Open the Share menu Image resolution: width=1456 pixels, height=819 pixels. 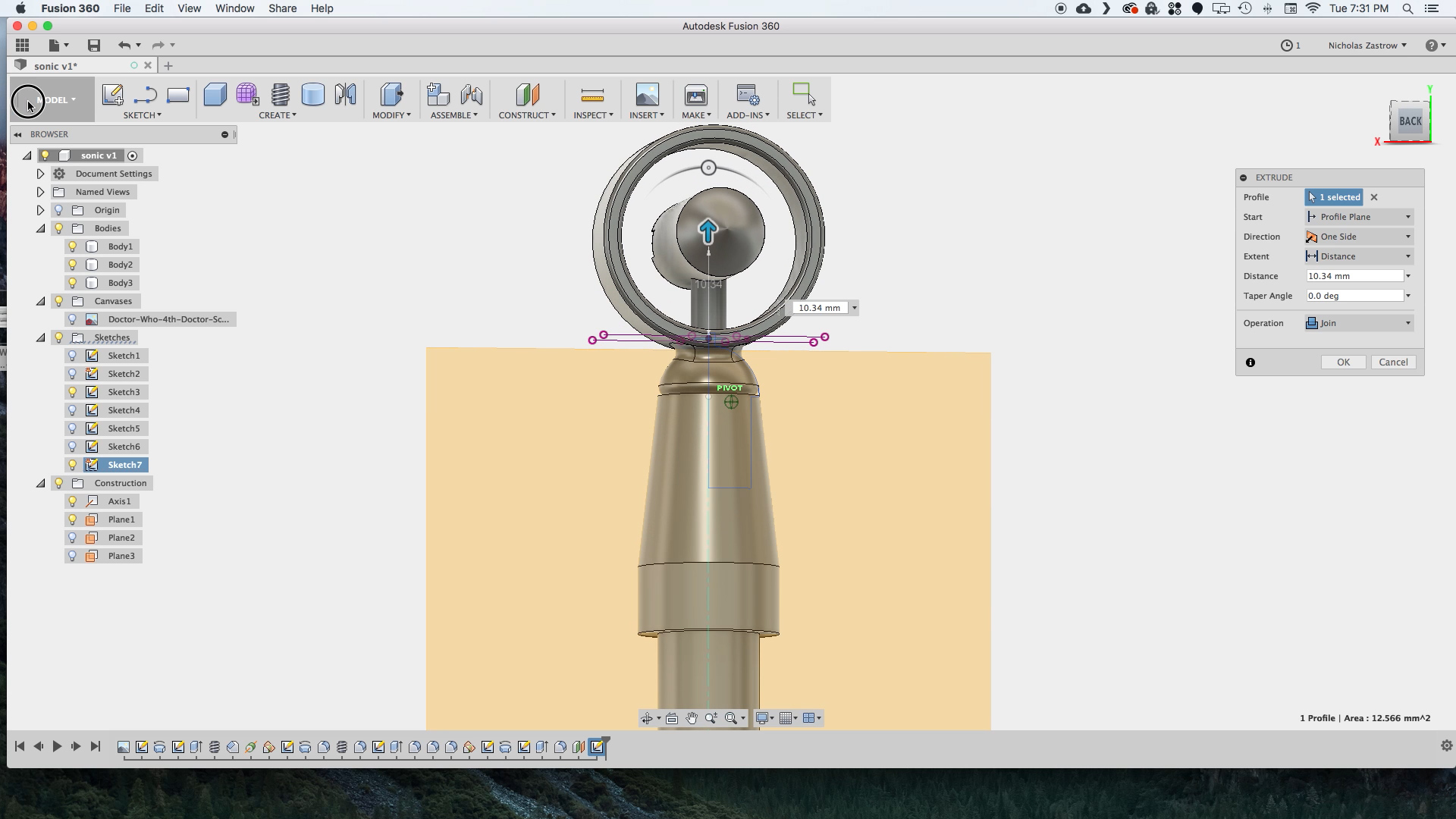[x=282, y=8]
